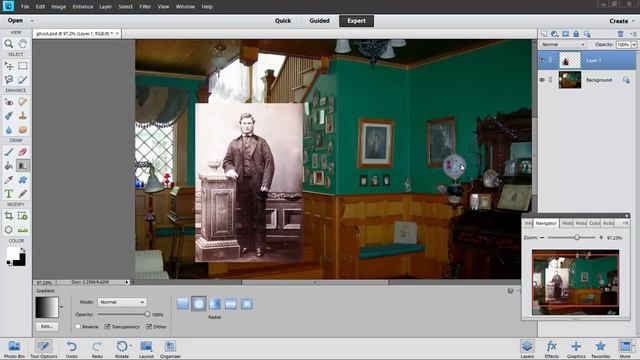
Task: Hide the Background layer with eye icon
Action: [542, 80]
